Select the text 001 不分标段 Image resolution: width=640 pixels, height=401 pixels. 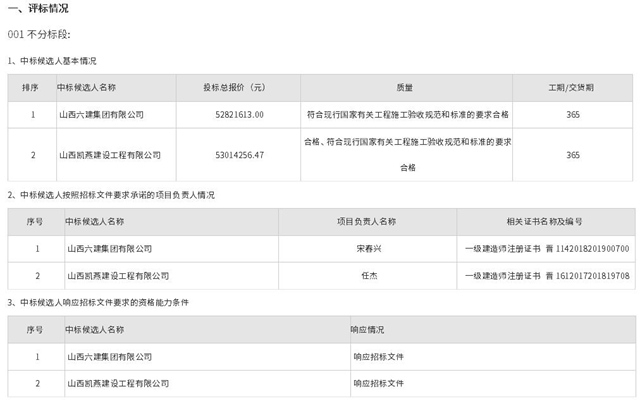pos(38,35)
